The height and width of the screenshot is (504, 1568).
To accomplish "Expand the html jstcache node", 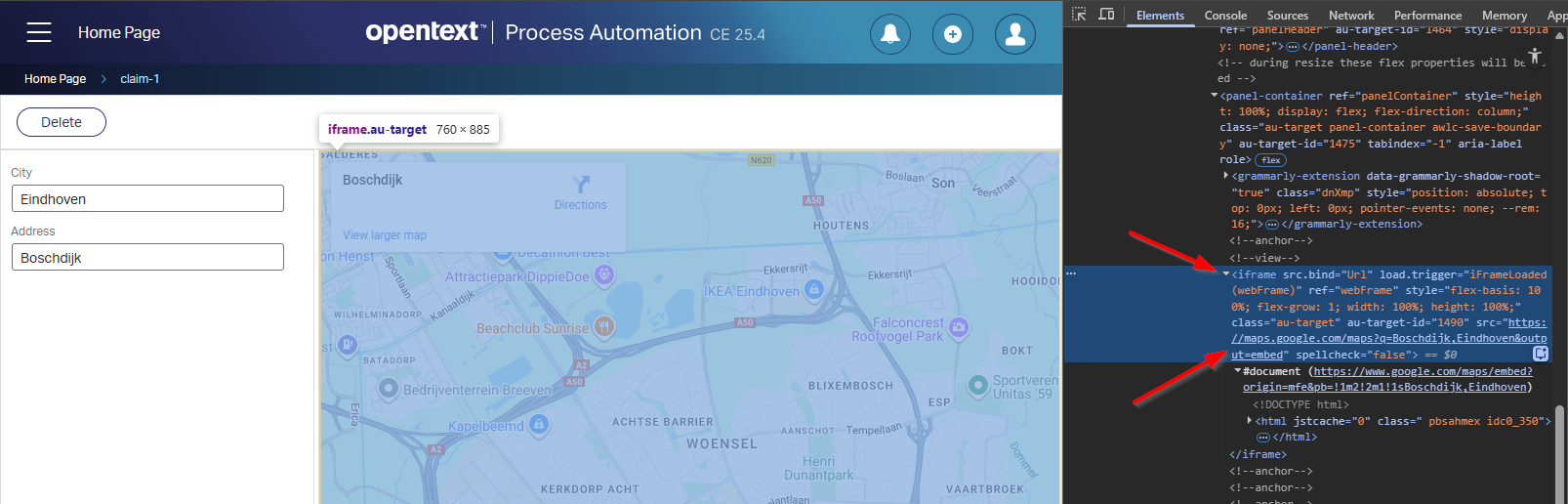I will coord(1250,421).
